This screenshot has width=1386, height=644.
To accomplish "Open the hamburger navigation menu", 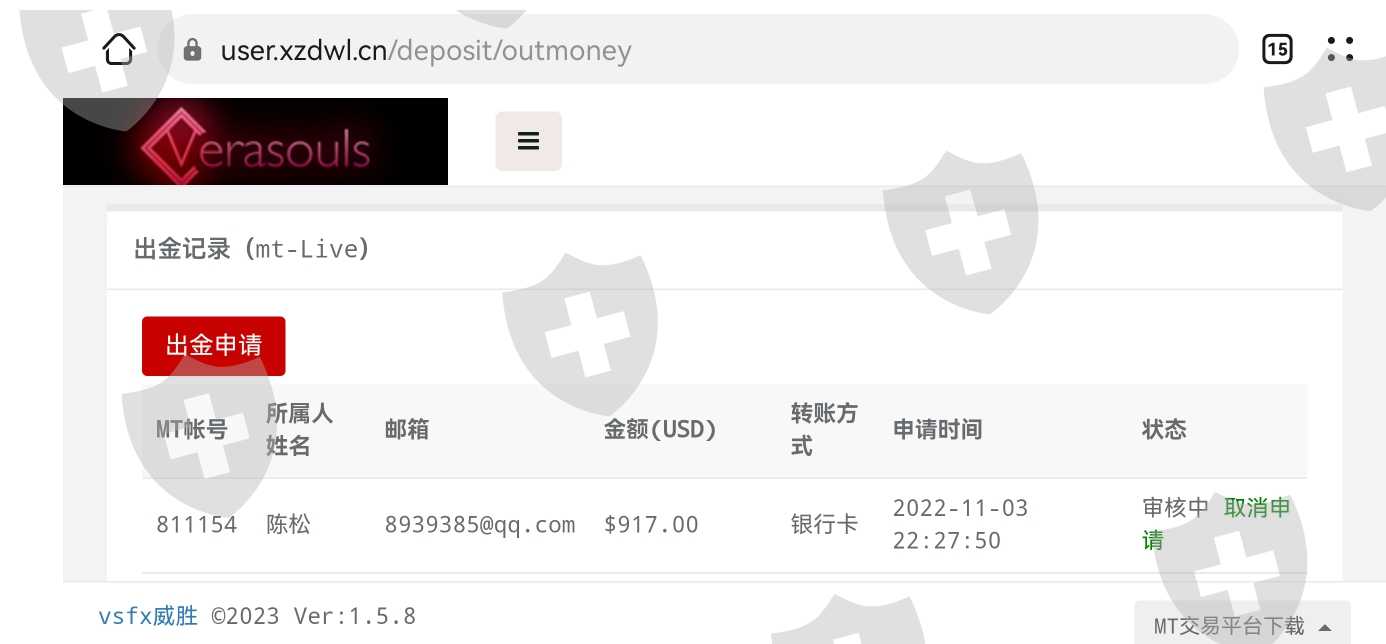I will pyautogui.click(x=529, y=141).
